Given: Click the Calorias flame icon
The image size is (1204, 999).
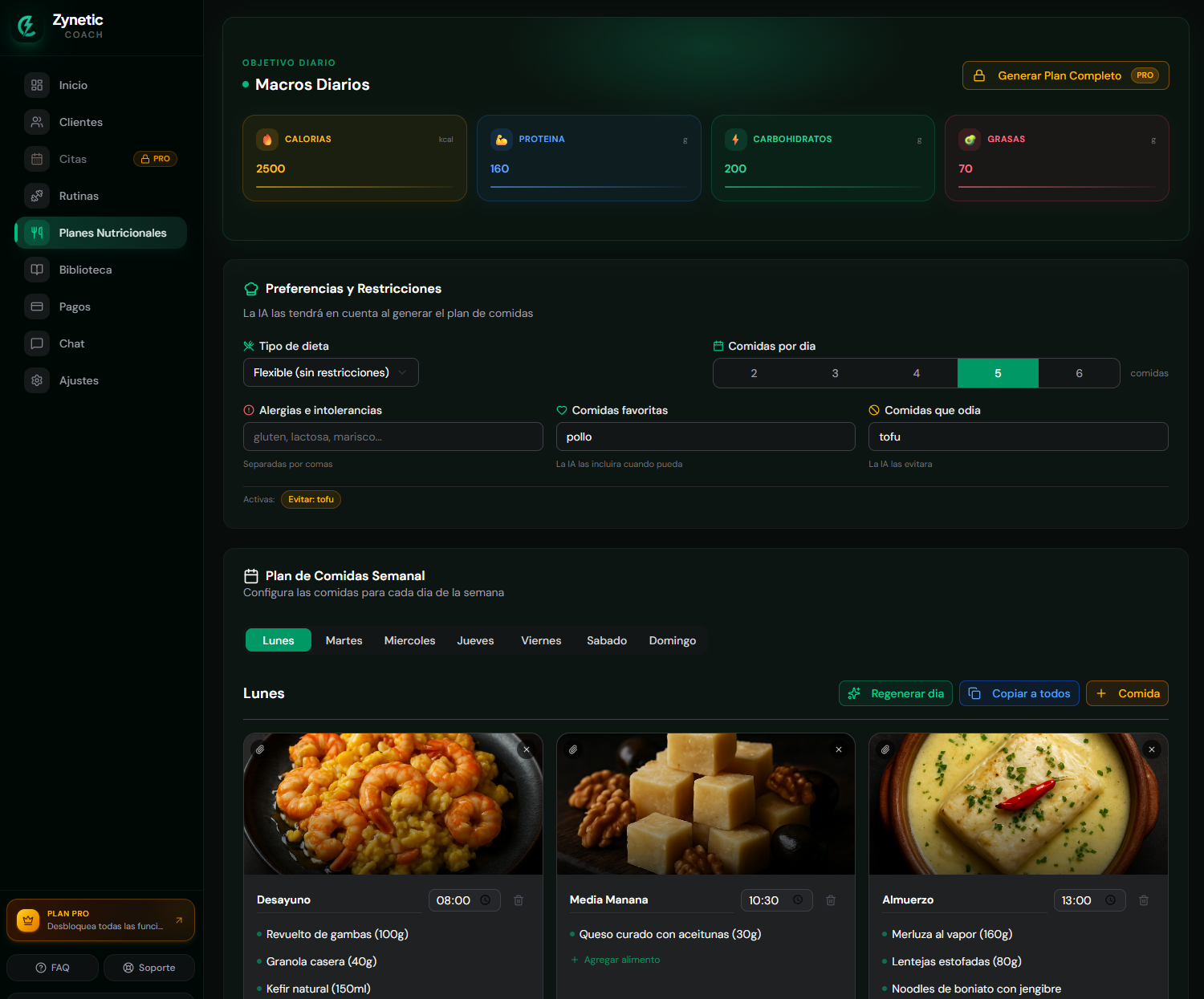Looking at the screenshot, I should coord(267,140).
